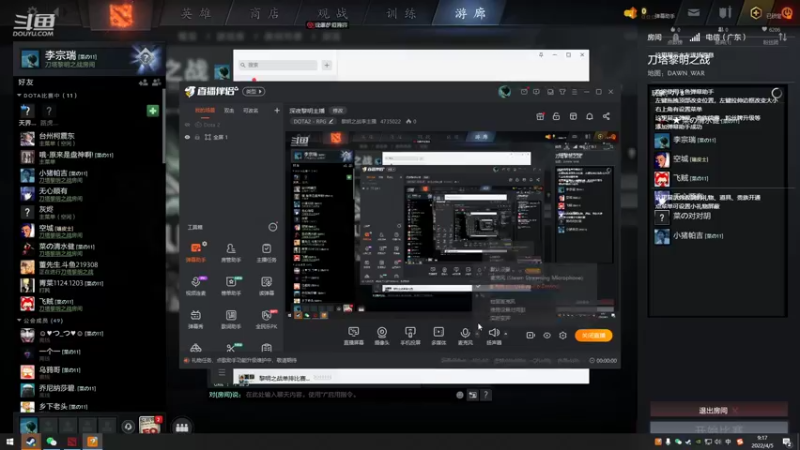Screen dimensions: 800x450
Task: Open the toolbox more options circle
Action: pyautogui.click(x=273, y=227)
